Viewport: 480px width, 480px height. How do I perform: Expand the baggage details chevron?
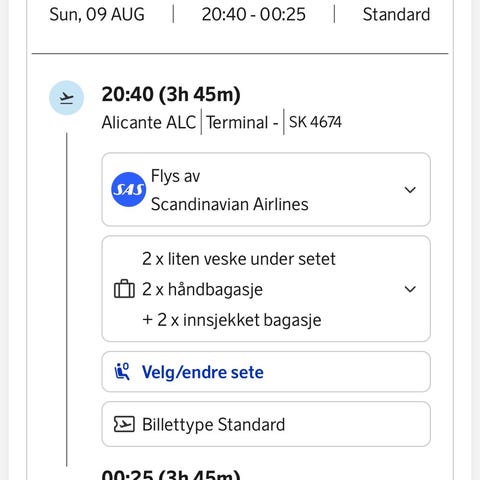click(410, 289)
